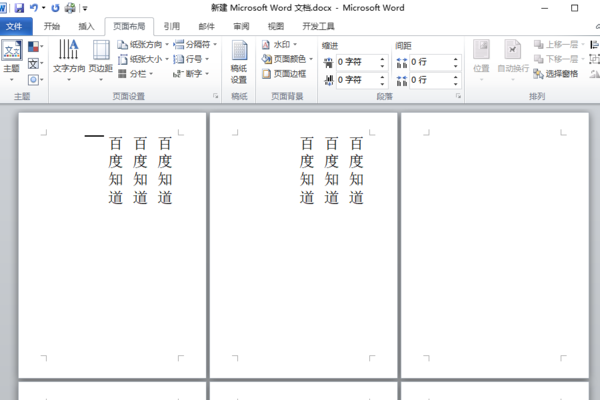Open the 选择窗格 (Selection Pane) button
600x400 pixels.
click(x=556, y=73)
